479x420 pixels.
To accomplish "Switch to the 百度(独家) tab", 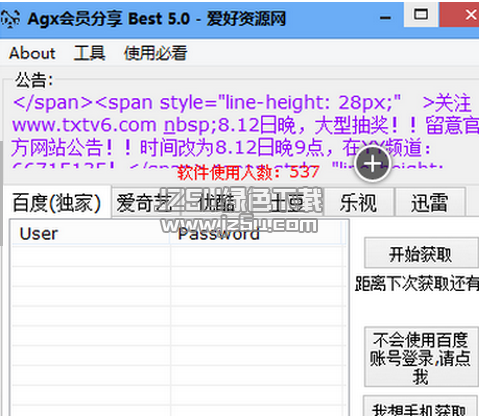I will coord(57,203).
